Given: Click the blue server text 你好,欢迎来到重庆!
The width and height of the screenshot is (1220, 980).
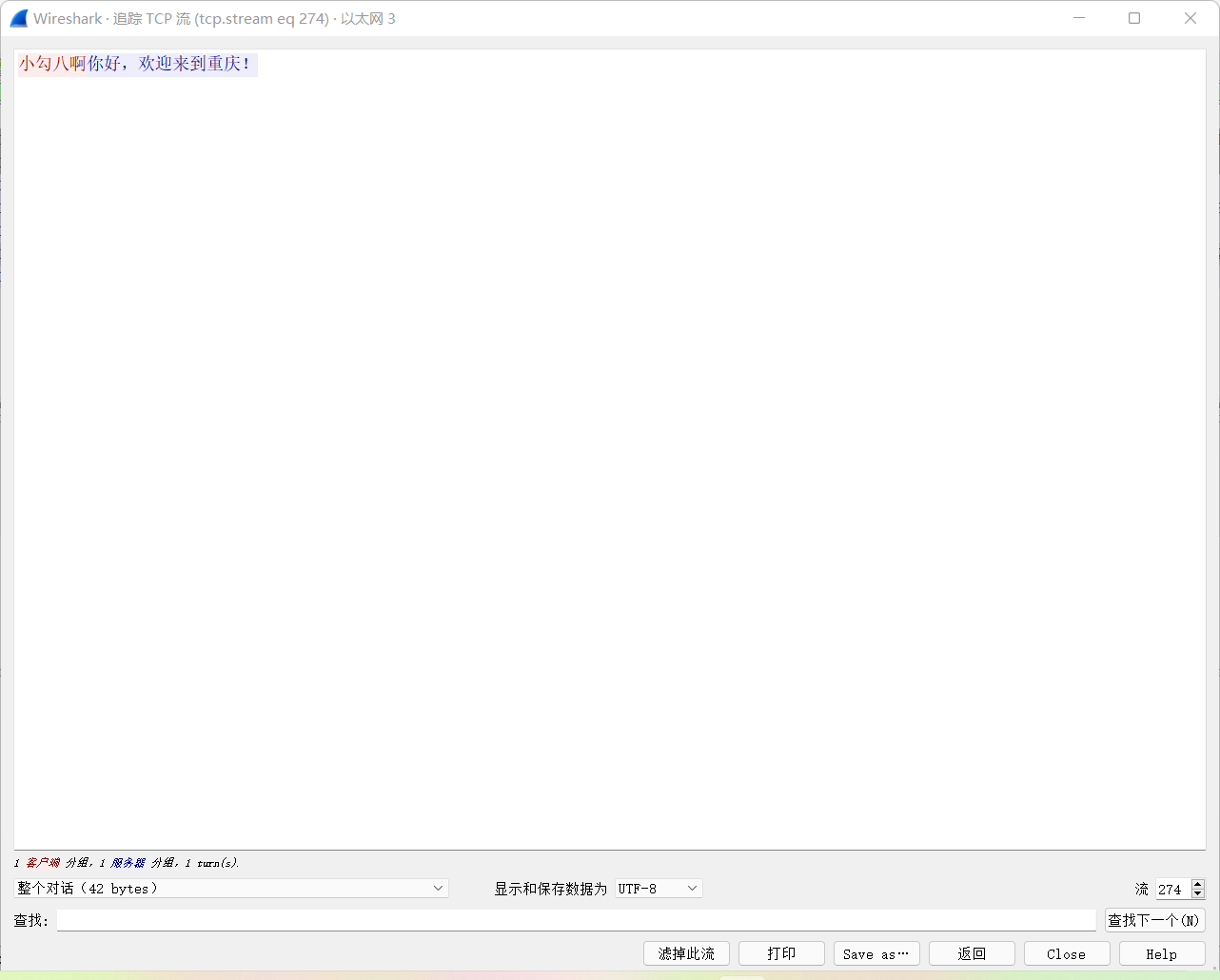Looking at the screenshot, I should tap(169, 64).
